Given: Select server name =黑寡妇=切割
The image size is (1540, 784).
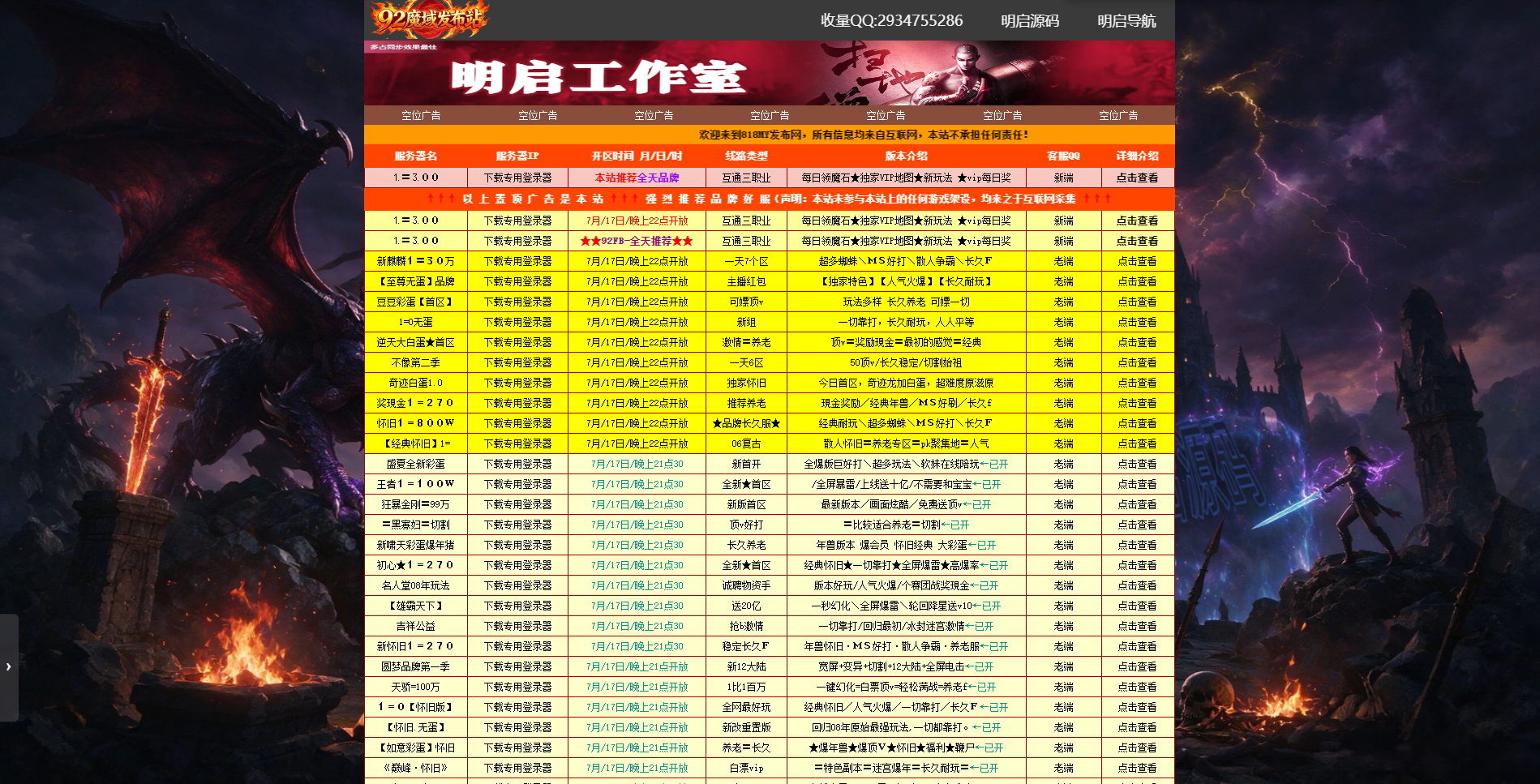Looking at the screenshot, I should pos(416,525).
